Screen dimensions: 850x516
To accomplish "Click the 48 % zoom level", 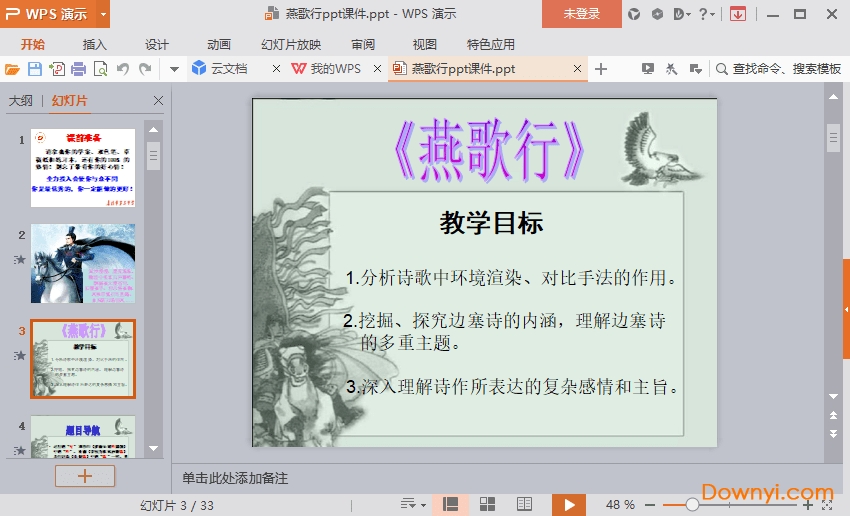I will 620,505.
